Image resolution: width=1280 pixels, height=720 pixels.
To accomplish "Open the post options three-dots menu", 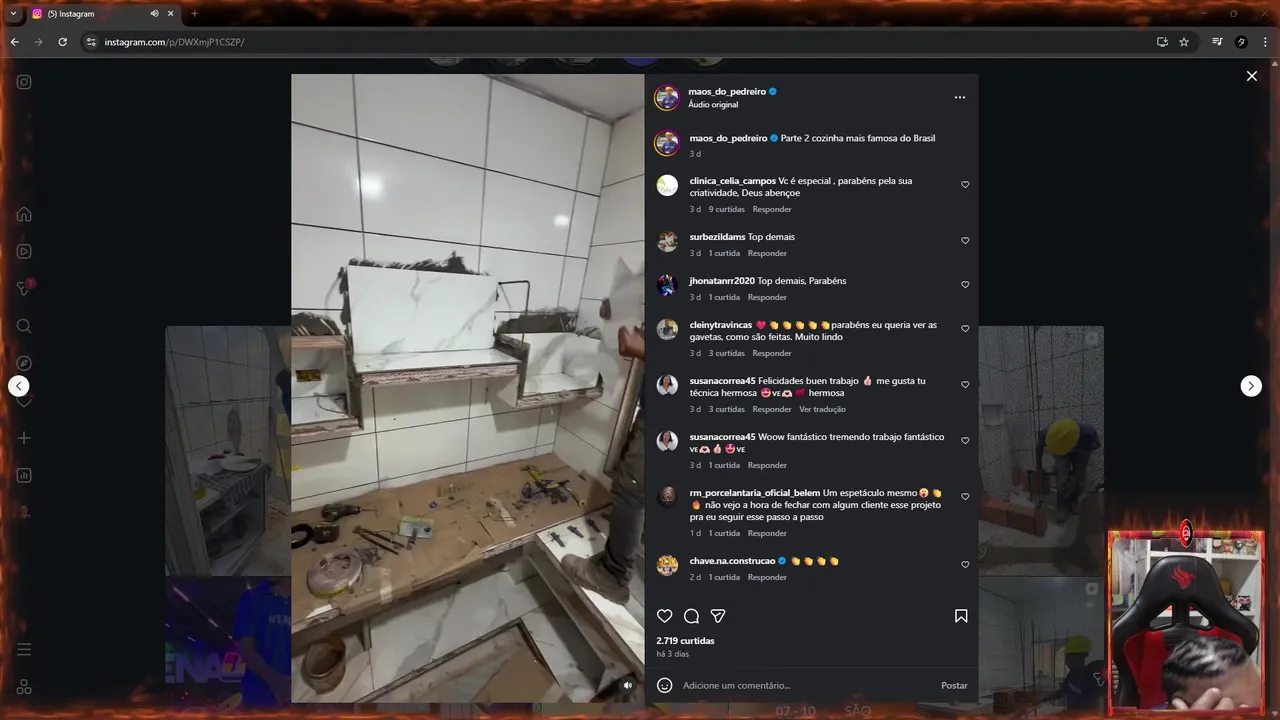I will tap(960, 97).
